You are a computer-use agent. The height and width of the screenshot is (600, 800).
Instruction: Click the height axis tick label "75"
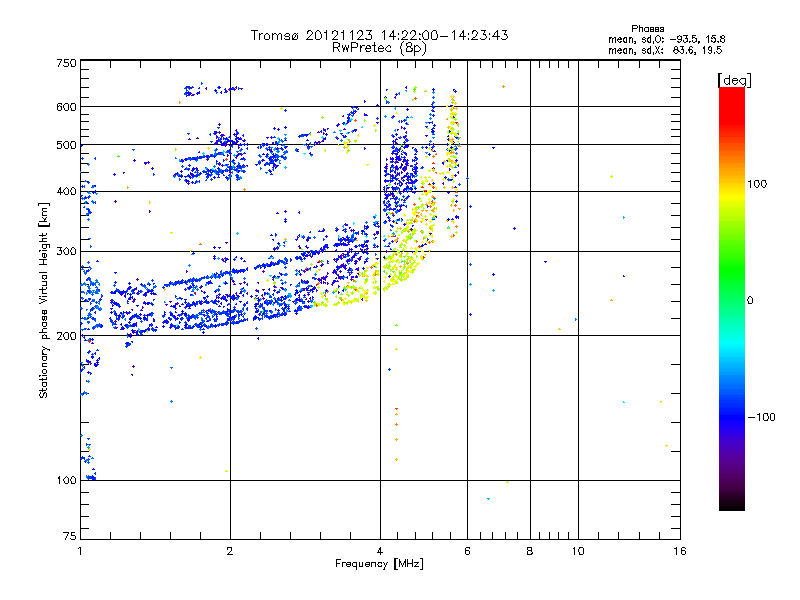(70, 536)
